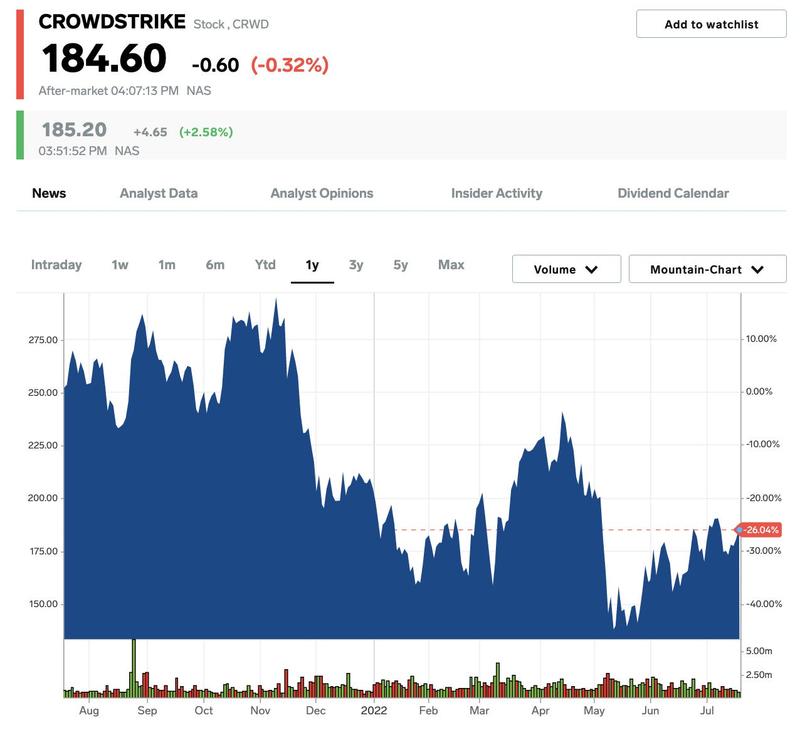800x744 pixels.
Task: Open the News tab
Action: [49, 193]
